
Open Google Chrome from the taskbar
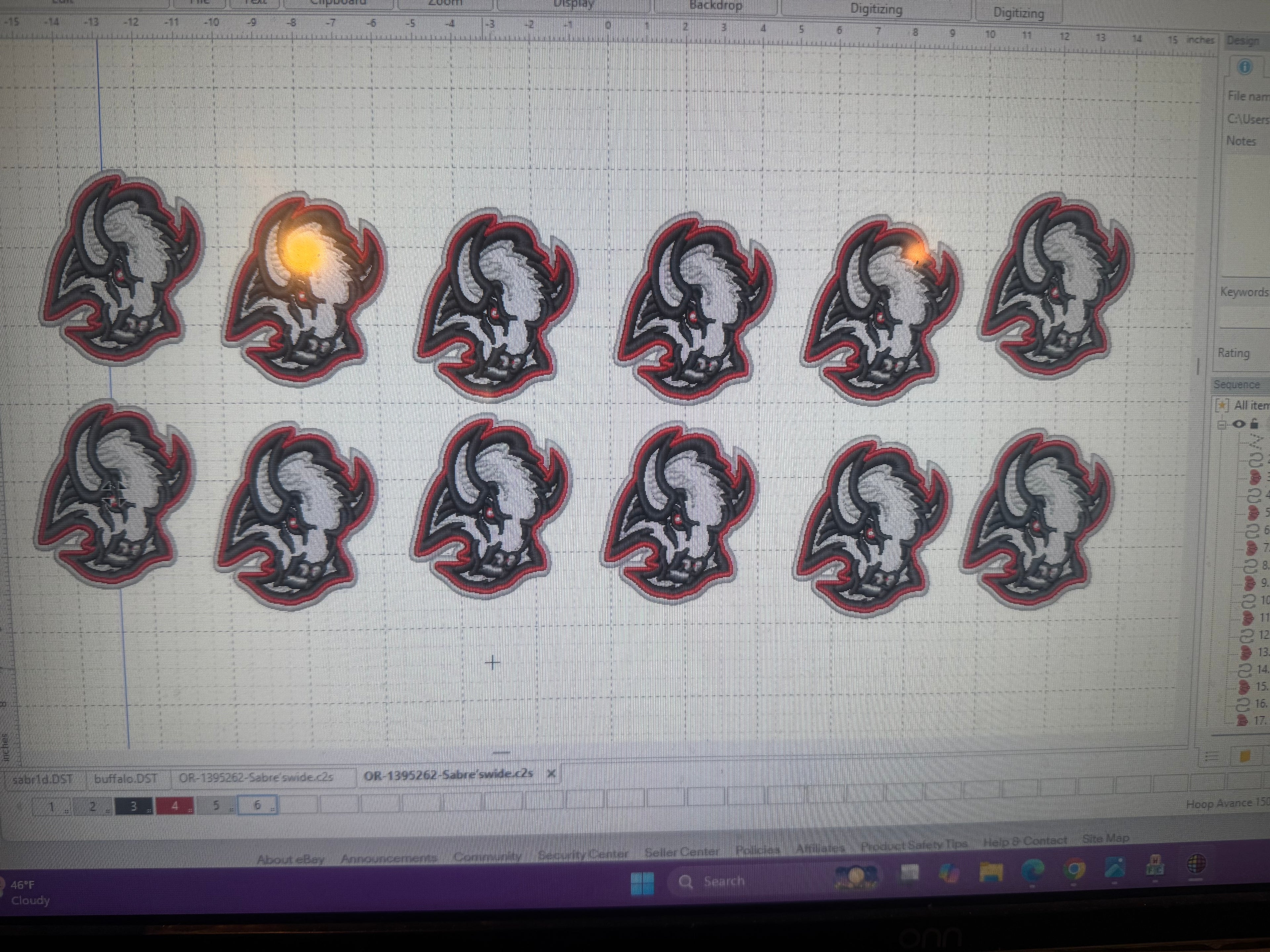pos(1074,869)
